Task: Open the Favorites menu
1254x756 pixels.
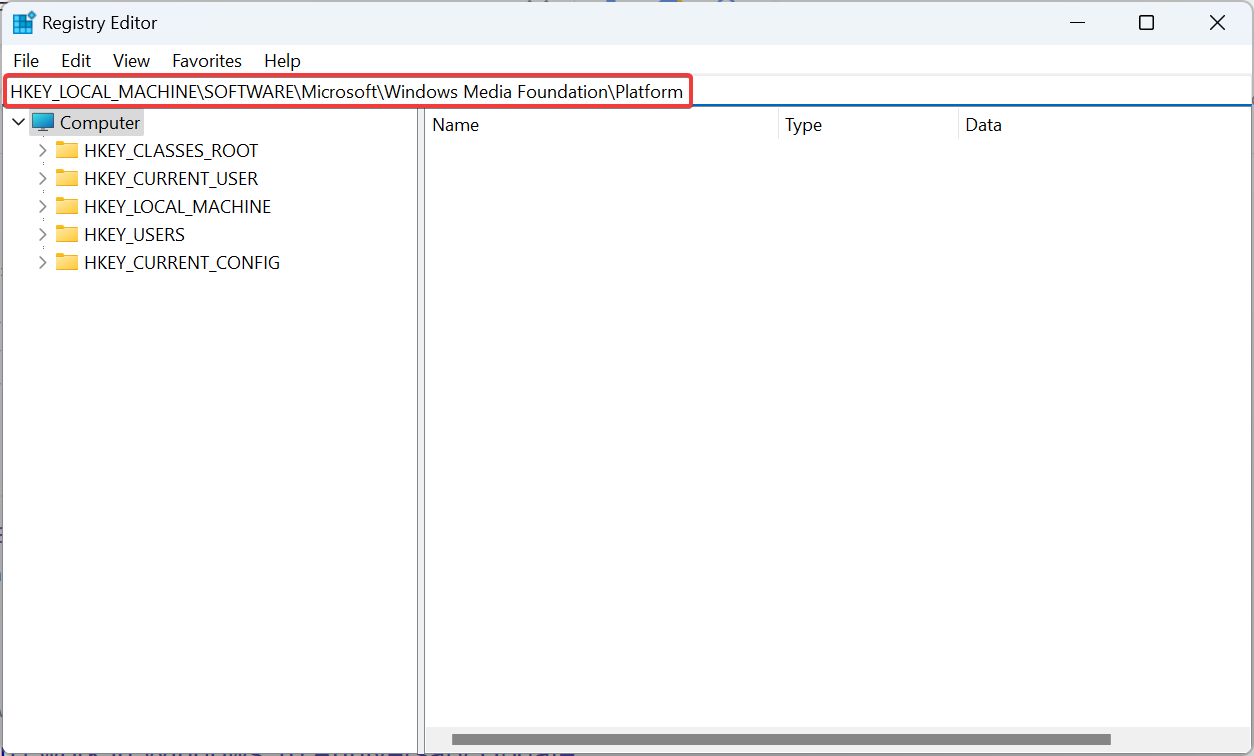Action: 207,61
